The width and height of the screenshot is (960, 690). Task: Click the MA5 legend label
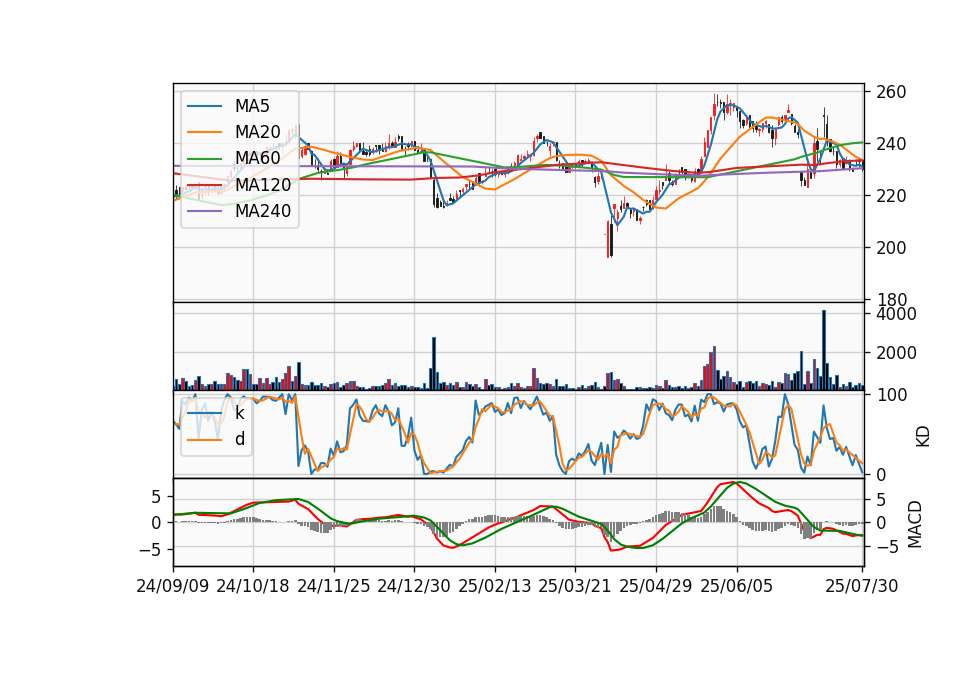252,106
